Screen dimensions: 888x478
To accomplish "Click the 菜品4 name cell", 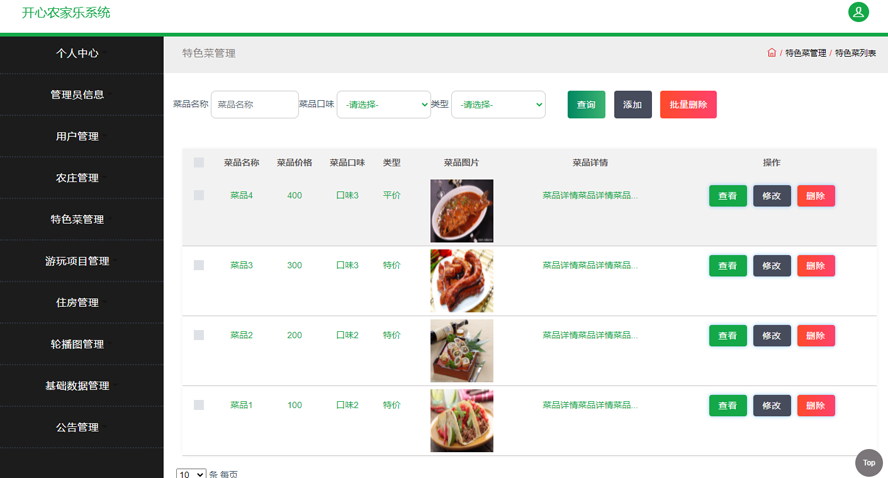I will coord(241,195).
